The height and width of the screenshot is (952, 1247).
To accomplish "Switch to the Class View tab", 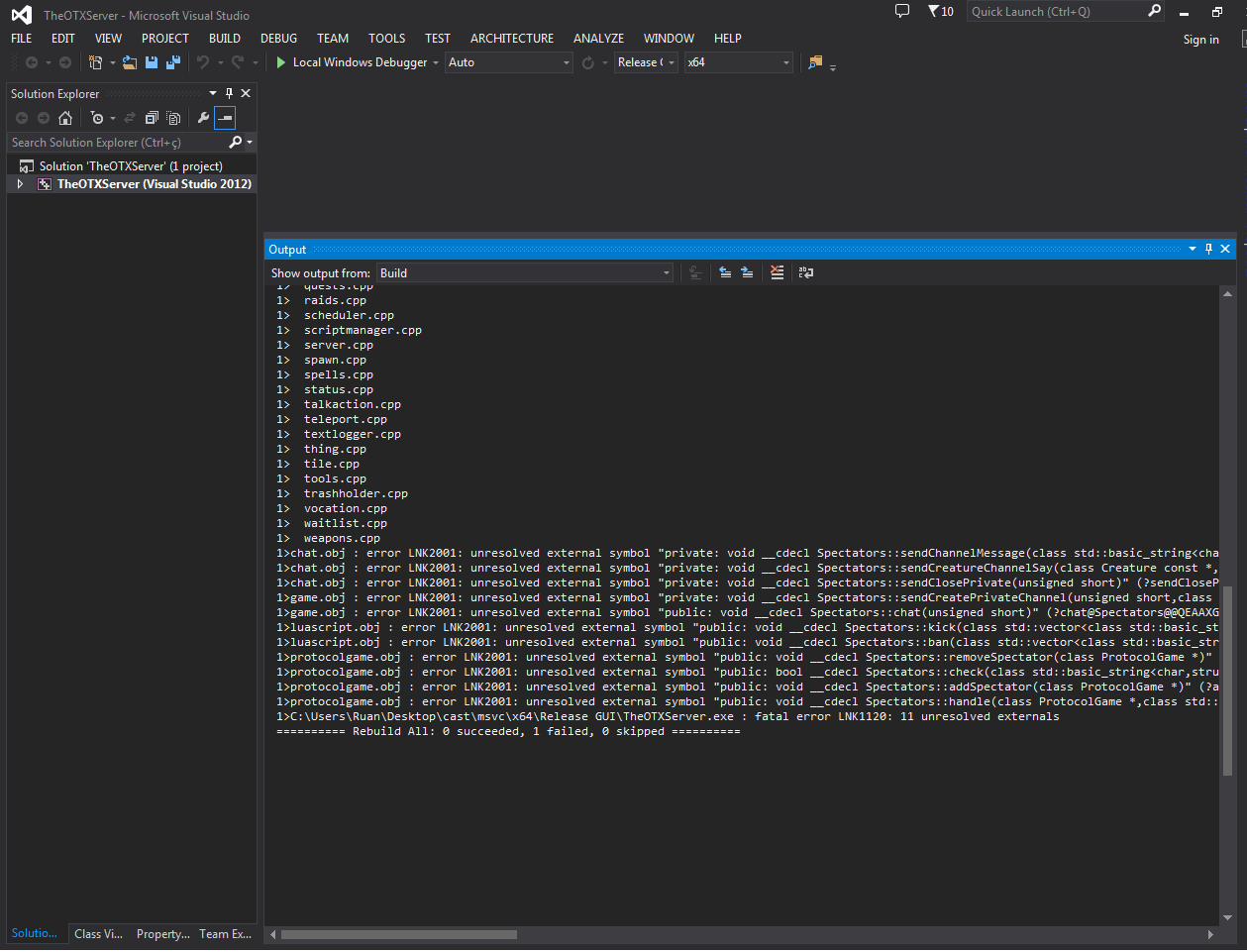I will 98,934.
